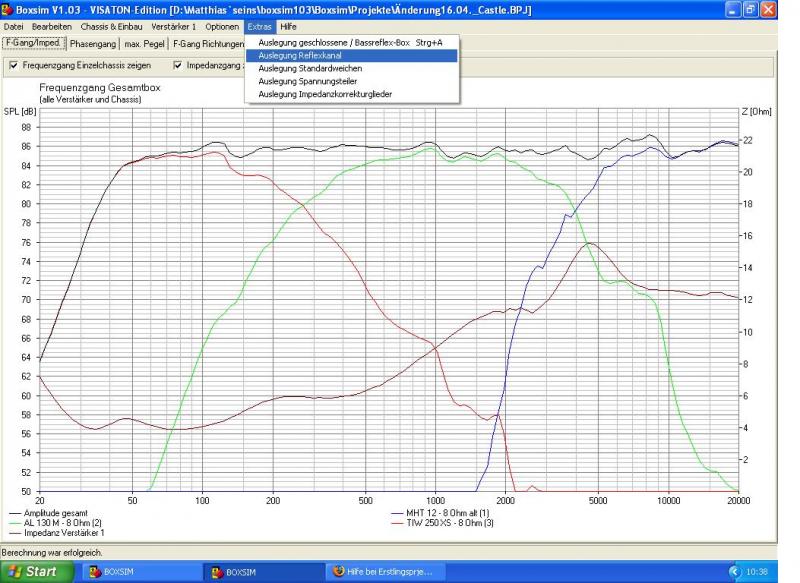
Task: Expand the Optionen menu
Action: (223, 25)
